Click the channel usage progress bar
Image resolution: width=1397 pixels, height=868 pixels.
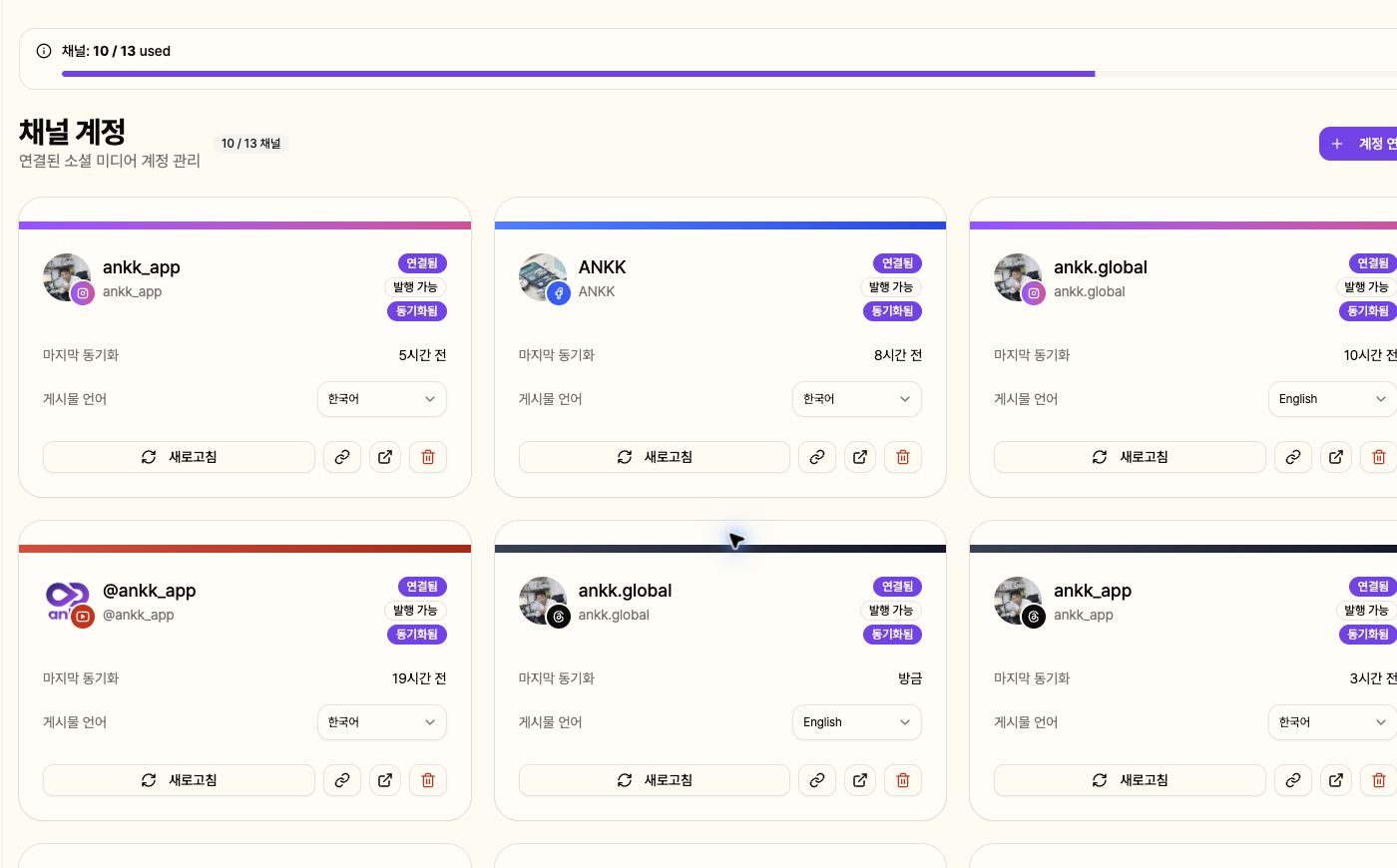pyautogui.click(x=729, y=74)
